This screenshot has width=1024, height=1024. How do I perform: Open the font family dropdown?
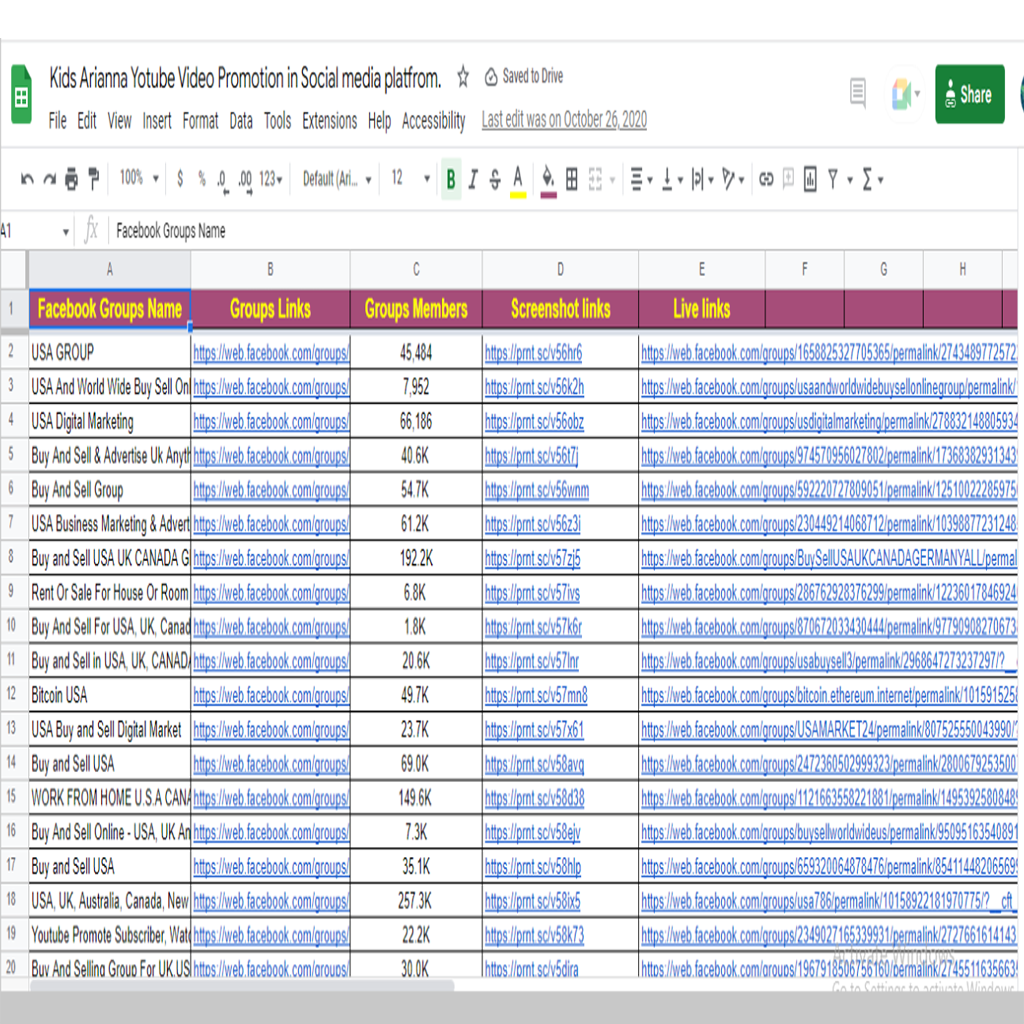(337, 178)
